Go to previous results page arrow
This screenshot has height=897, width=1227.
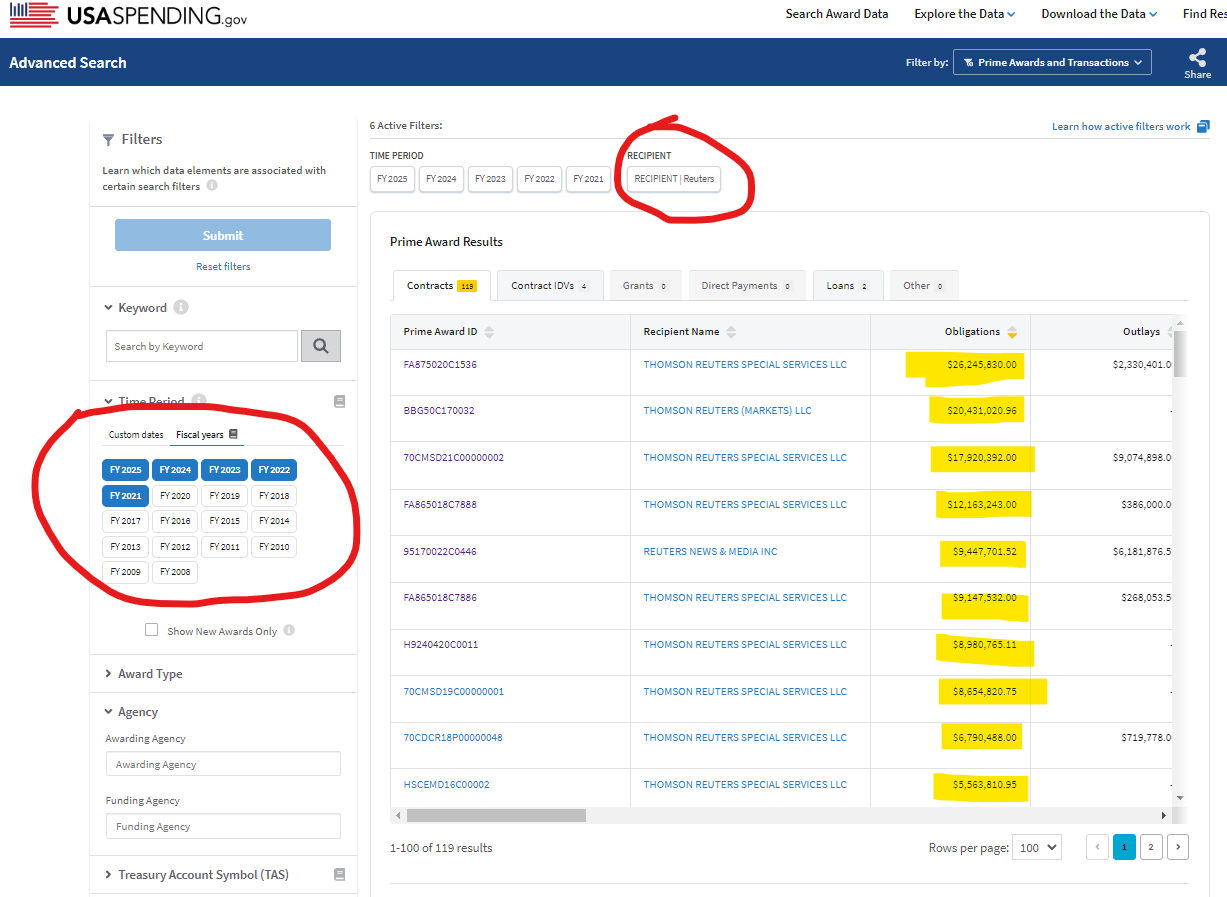(1098, 847)
